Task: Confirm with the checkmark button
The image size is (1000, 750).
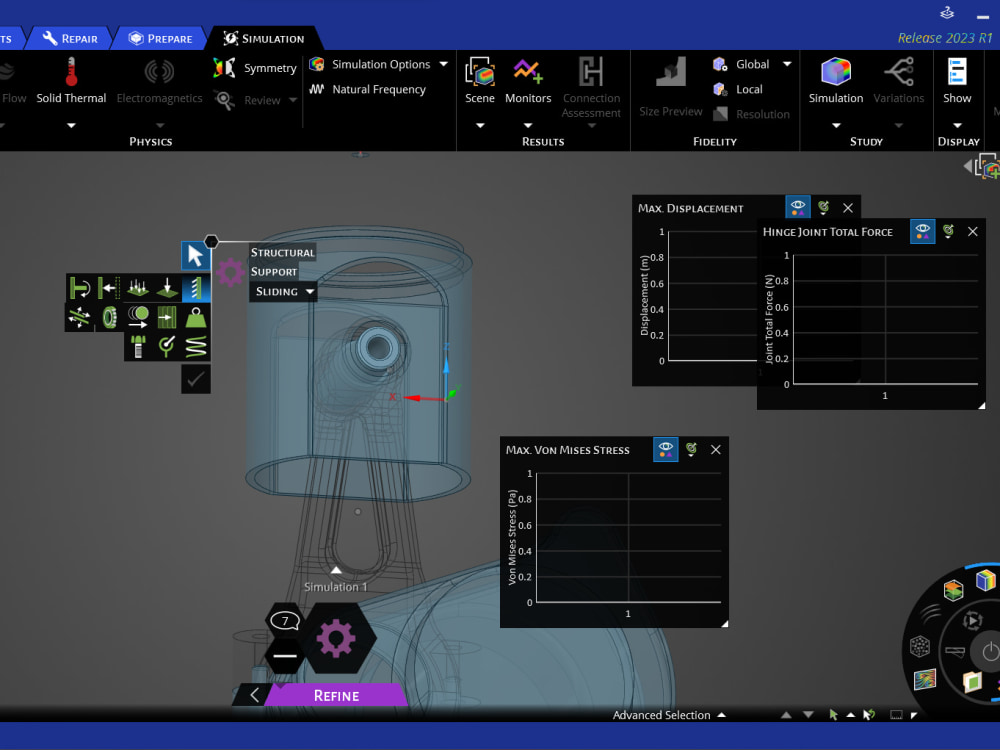Action: coord(195,380)
